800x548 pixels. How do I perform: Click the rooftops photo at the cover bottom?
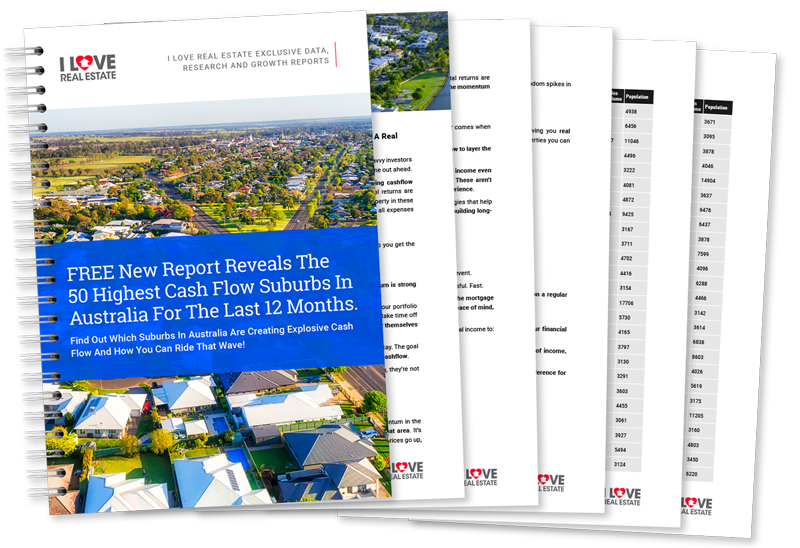[x=200, y=440]
